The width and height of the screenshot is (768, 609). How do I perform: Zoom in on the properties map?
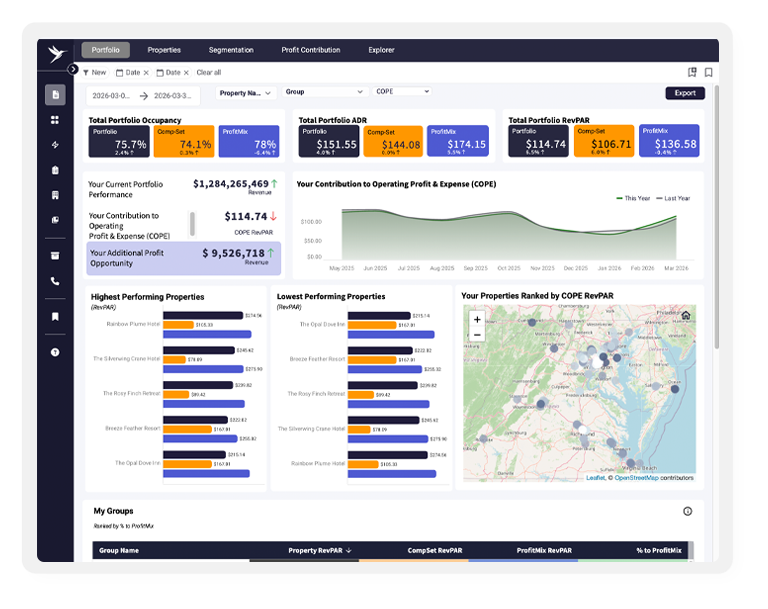tap(477, 319)
